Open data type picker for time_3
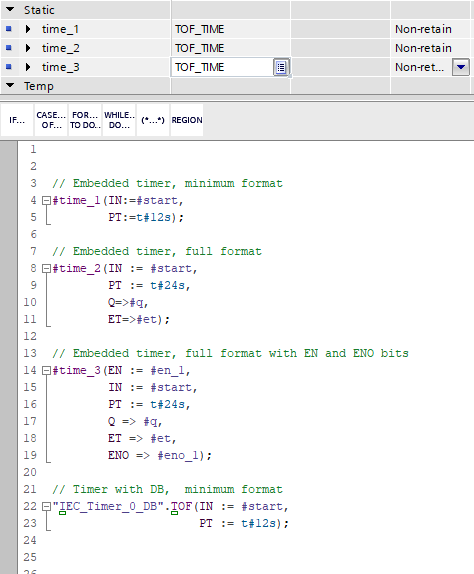 pyautogui.click(x=281, y=67)
